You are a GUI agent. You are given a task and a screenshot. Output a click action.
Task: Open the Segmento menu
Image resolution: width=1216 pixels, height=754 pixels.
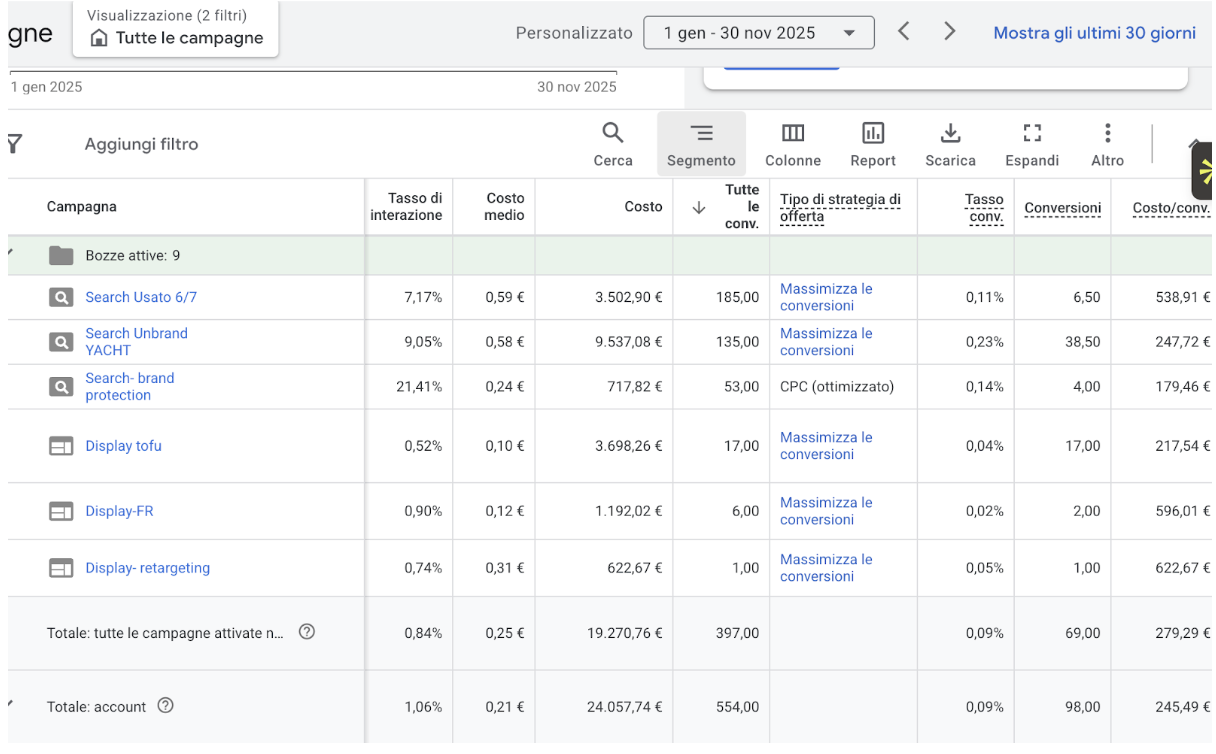click(701, 144)
